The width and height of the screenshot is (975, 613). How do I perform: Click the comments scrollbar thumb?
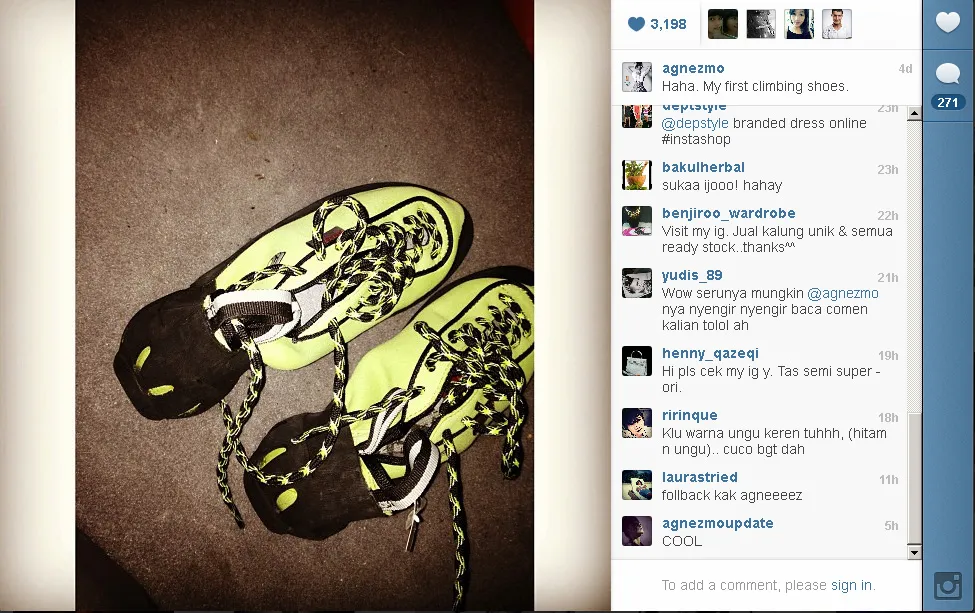pos(914,479)
